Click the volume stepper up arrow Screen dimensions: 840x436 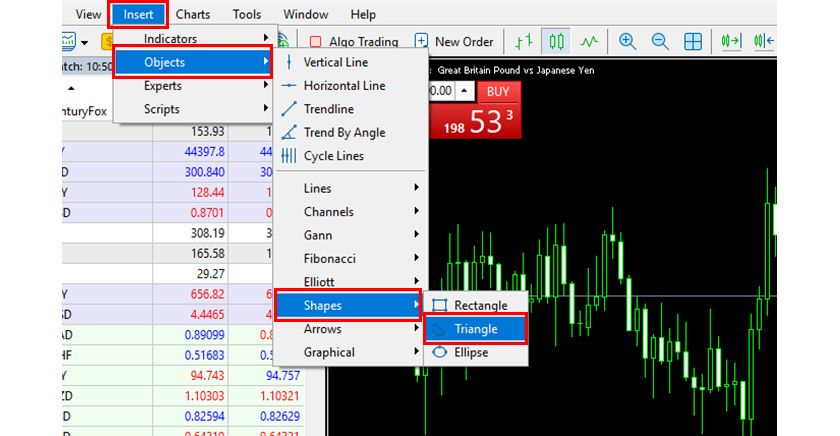click(x=464, y=91)
